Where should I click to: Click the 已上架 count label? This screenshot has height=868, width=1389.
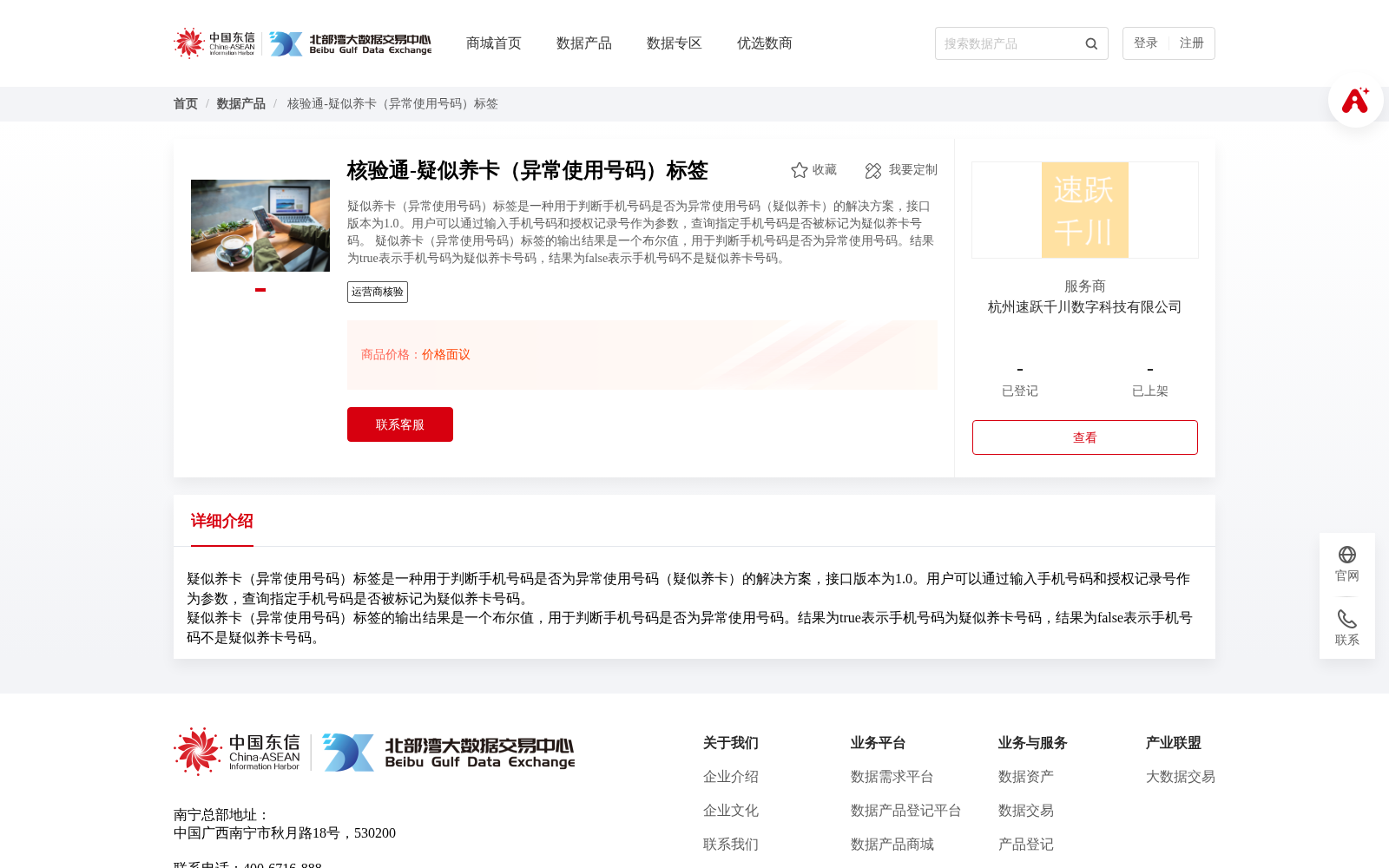click(1150, 391)
